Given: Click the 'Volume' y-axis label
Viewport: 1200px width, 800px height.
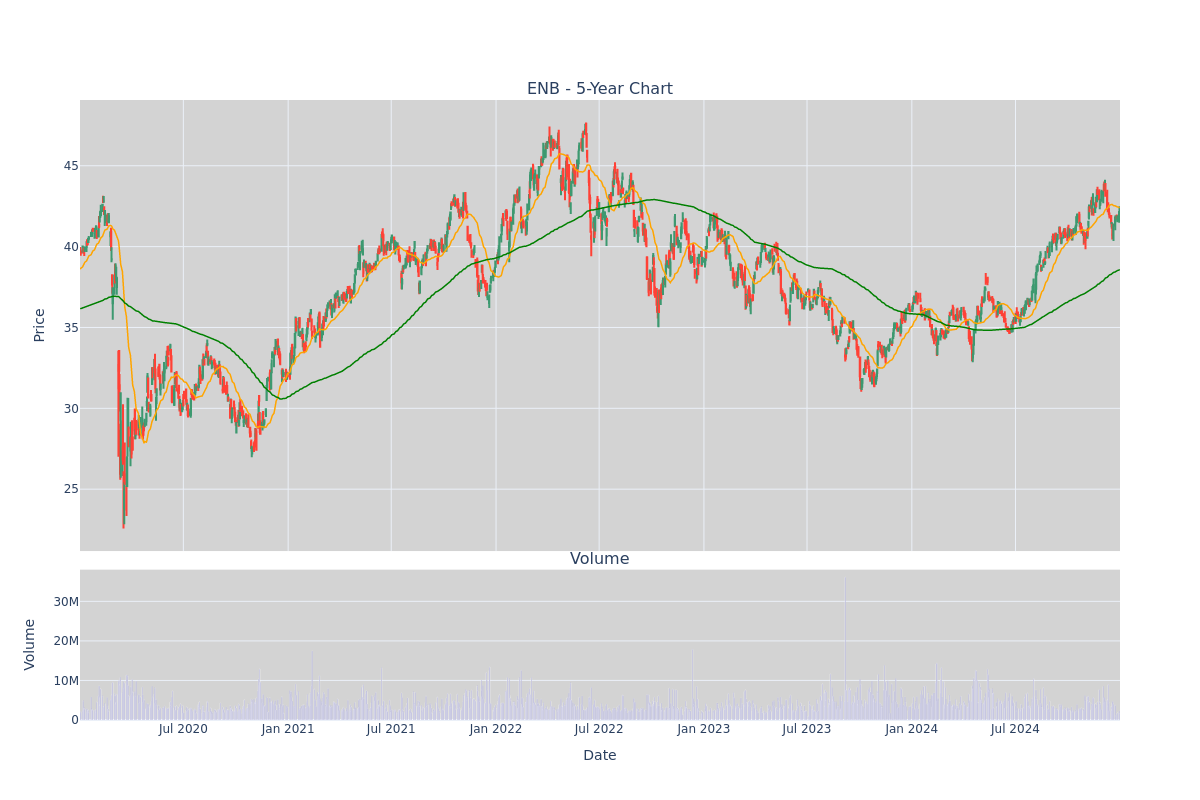Looking at the screenshot, I should [x=30, y=644].
